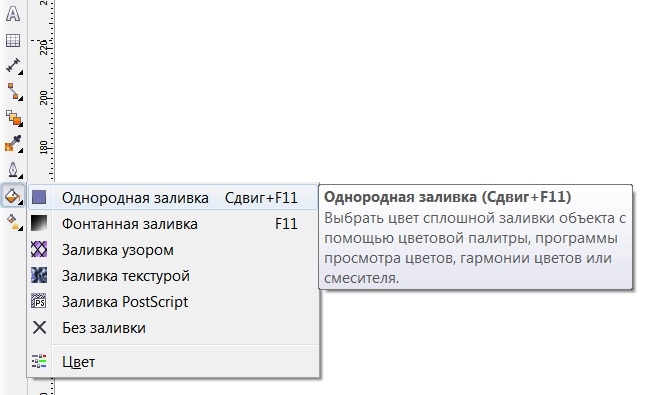This screenshot has height=395, width=645.
Task: Select the Interactive Fill tool icon
Action: point(14,221)
